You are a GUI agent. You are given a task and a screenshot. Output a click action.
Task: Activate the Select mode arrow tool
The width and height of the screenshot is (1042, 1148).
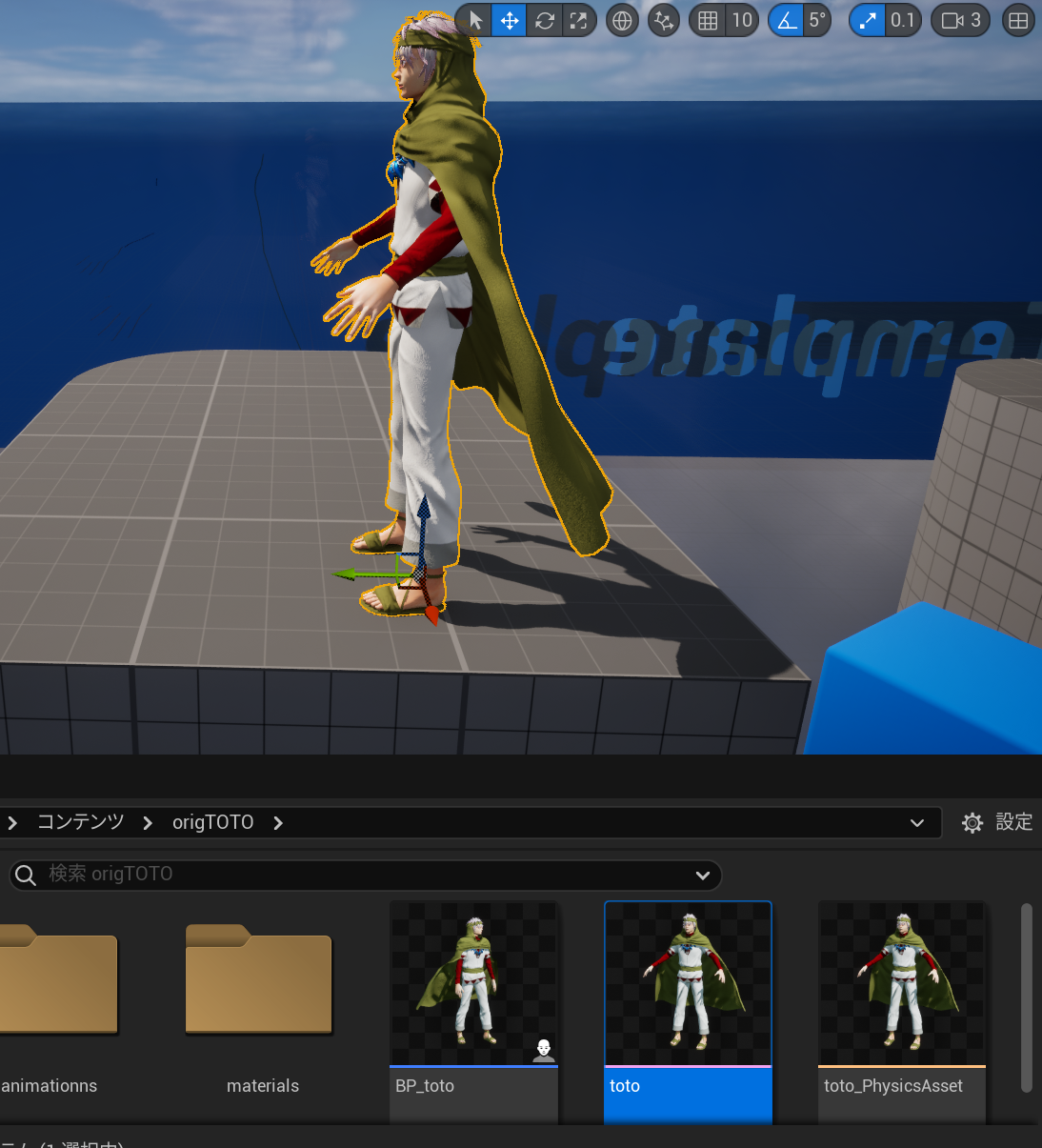(475, 20)
